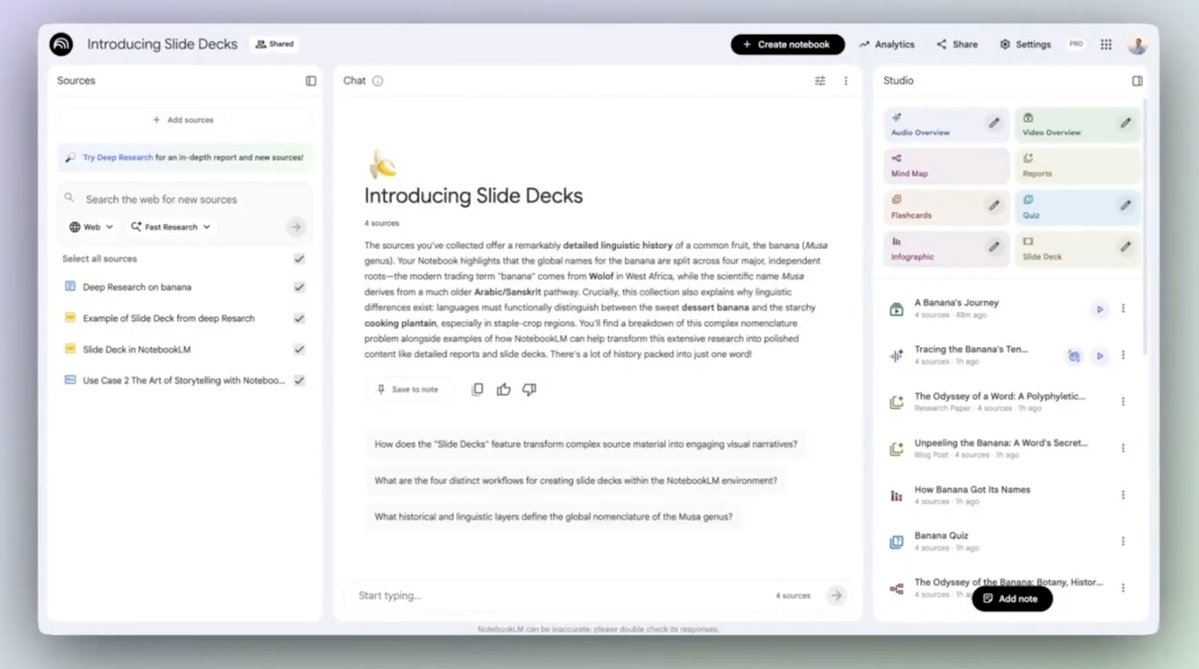The image size is (1199, 669).
Task: Open options menu for A Banana's Journey
Action: [x=1122, y=309]
